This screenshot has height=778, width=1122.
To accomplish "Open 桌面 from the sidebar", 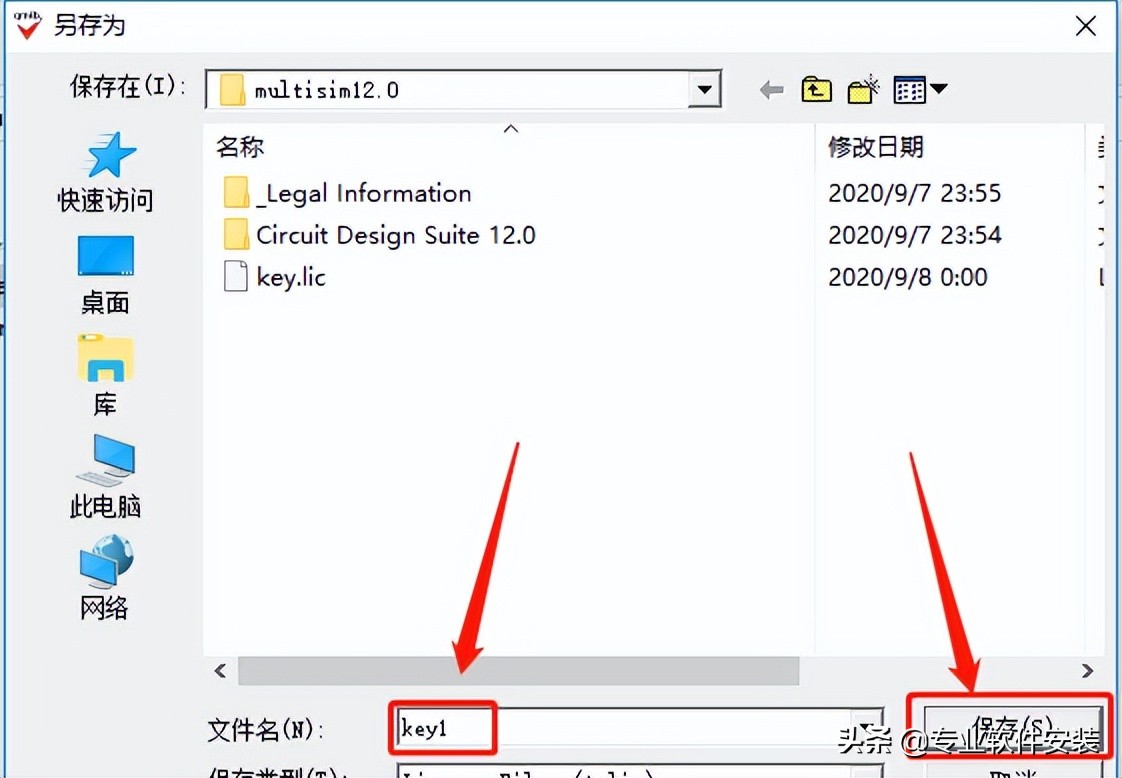I will 105,272.
